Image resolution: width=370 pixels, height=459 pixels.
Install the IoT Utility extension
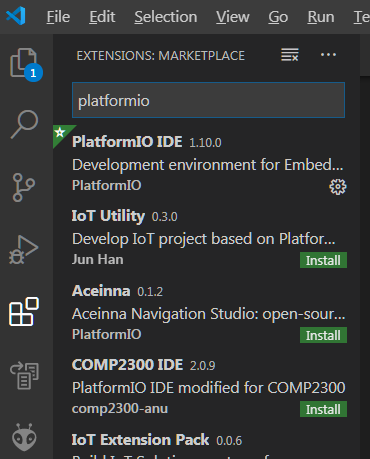tap(323, 260)
